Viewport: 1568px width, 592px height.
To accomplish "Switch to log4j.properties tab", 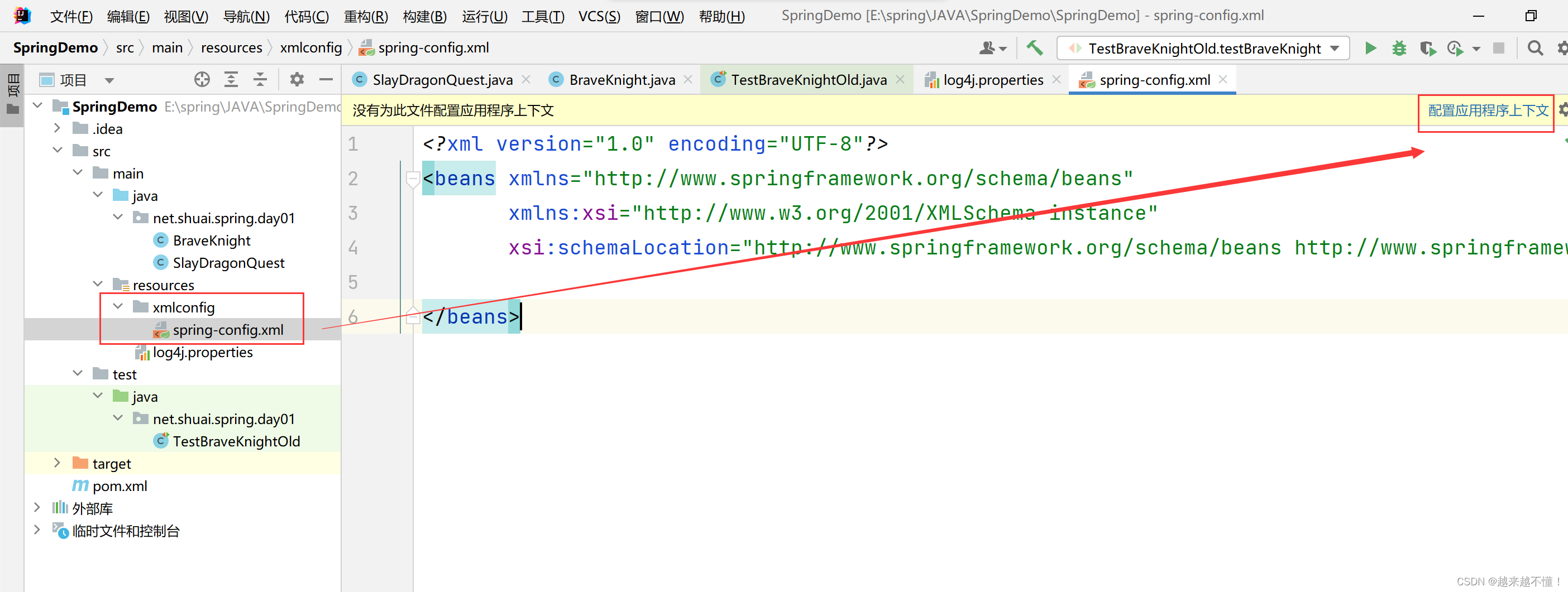I will [993, 80].
